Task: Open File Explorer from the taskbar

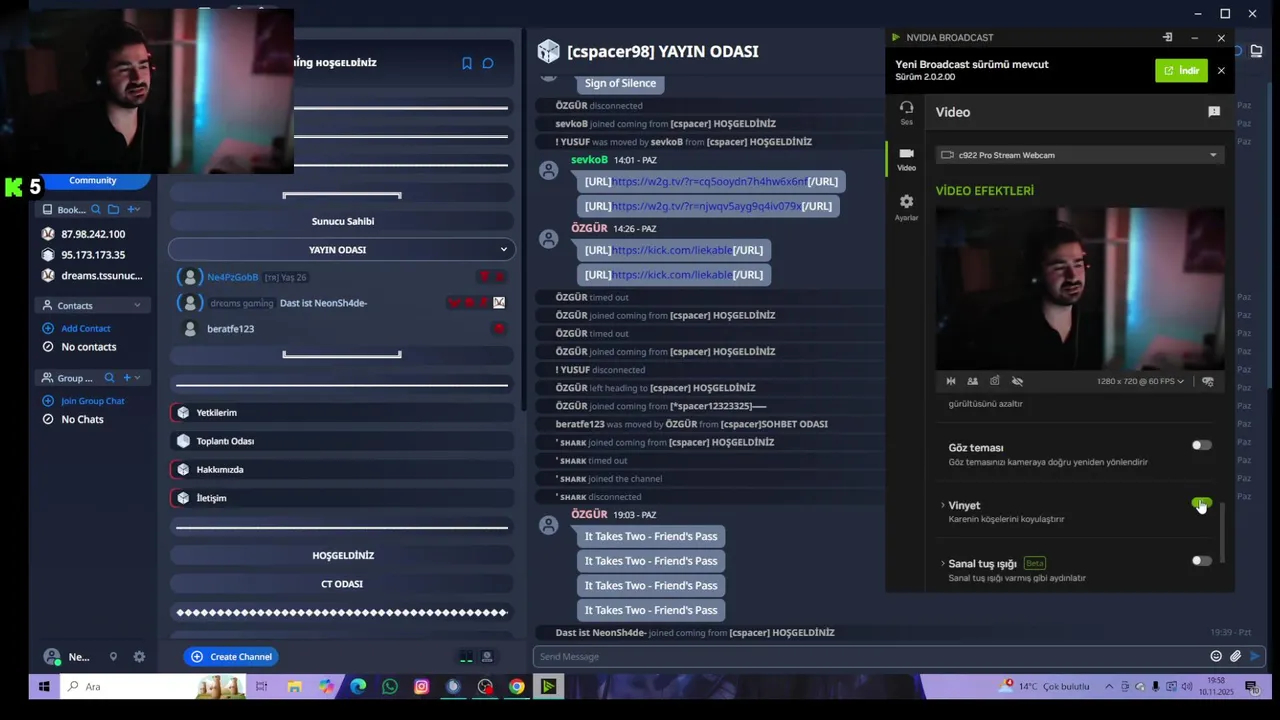Action: 294,686
